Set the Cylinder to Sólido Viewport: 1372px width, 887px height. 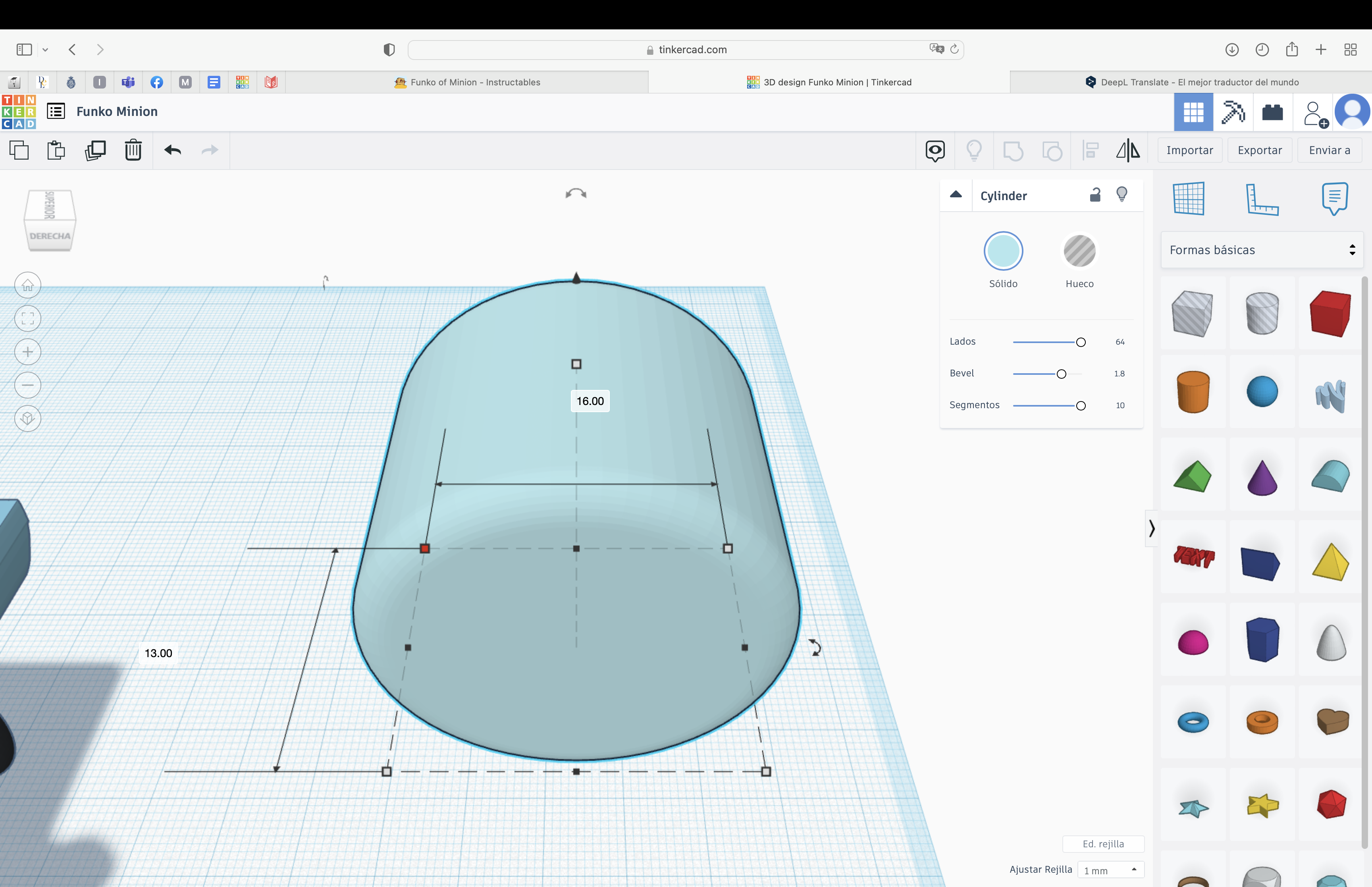[1003, 252]
